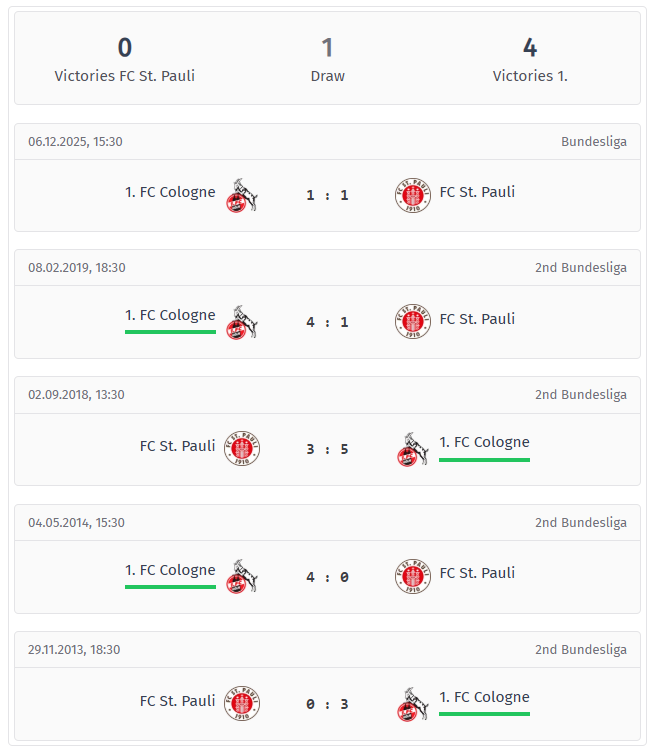The image size is (654, 753).
Task: Open the 4 : 1 match result
Action: point(327,322)
